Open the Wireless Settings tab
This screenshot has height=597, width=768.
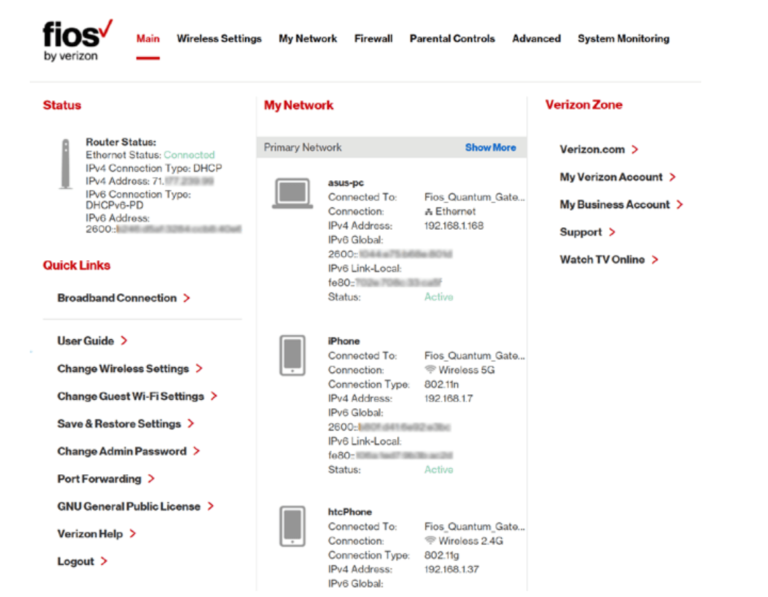point(219,39)
